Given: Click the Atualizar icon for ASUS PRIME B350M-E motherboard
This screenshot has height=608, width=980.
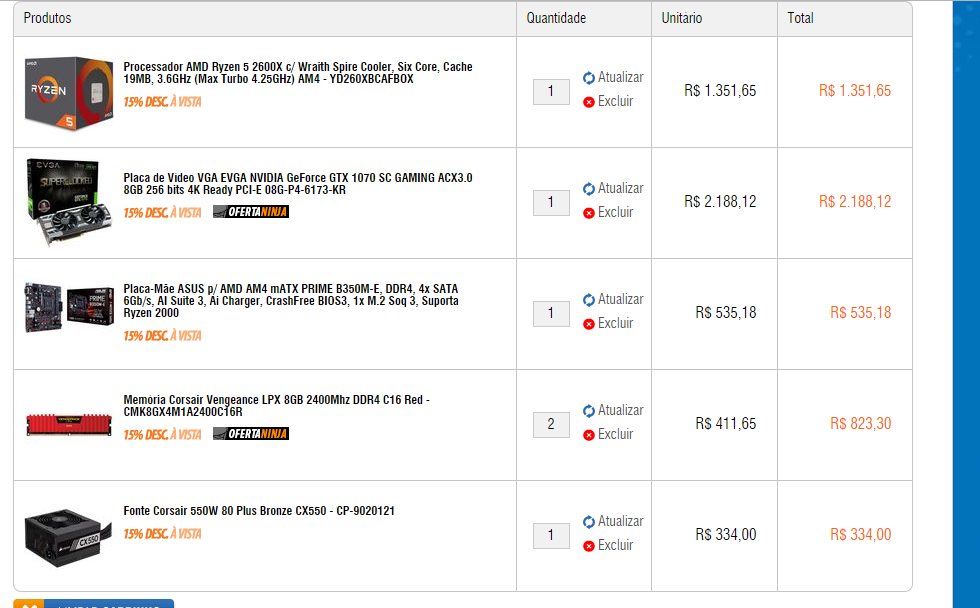Looking at the screenshot, I should coord(589,300).
